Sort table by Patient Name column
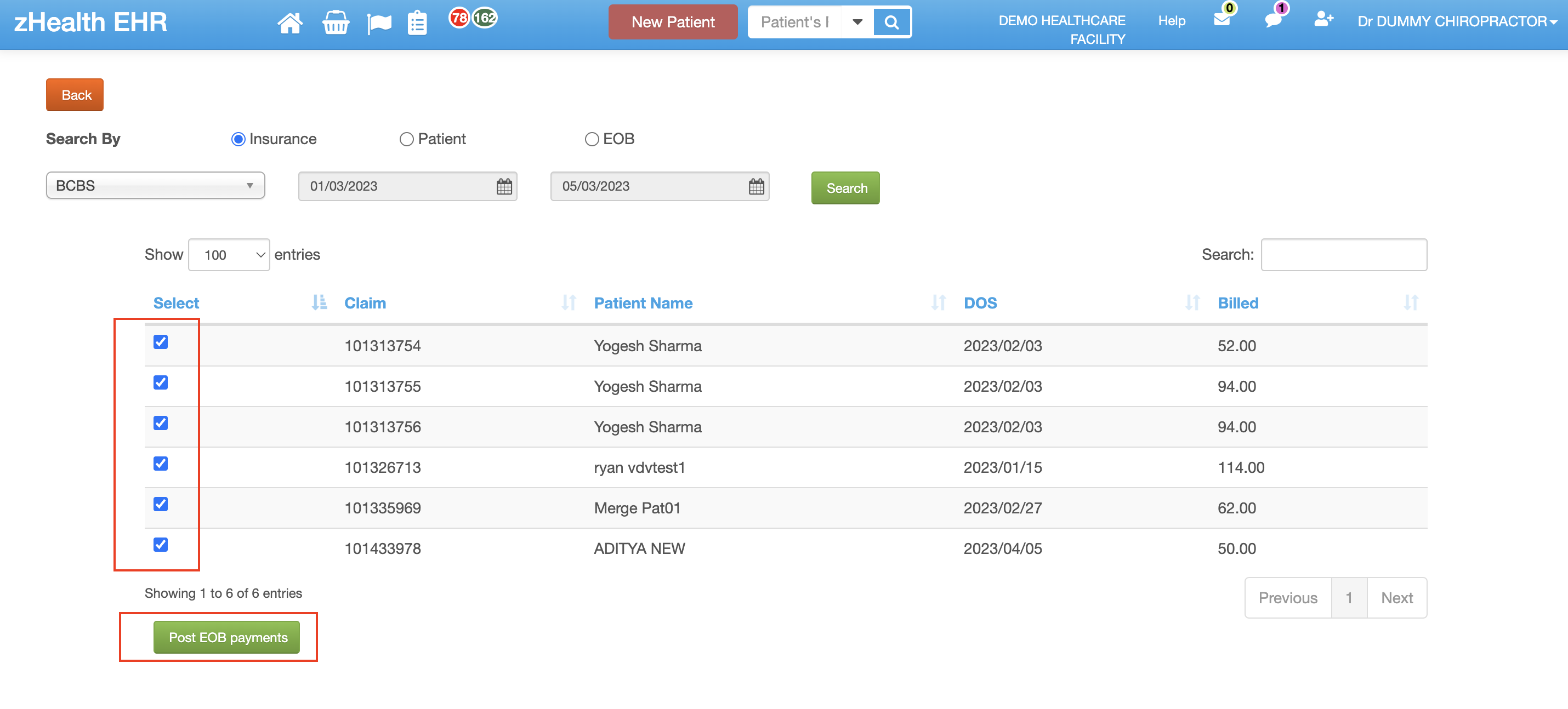The width and height of the screenshot is (1568, 709). click(x=770, y=303)
